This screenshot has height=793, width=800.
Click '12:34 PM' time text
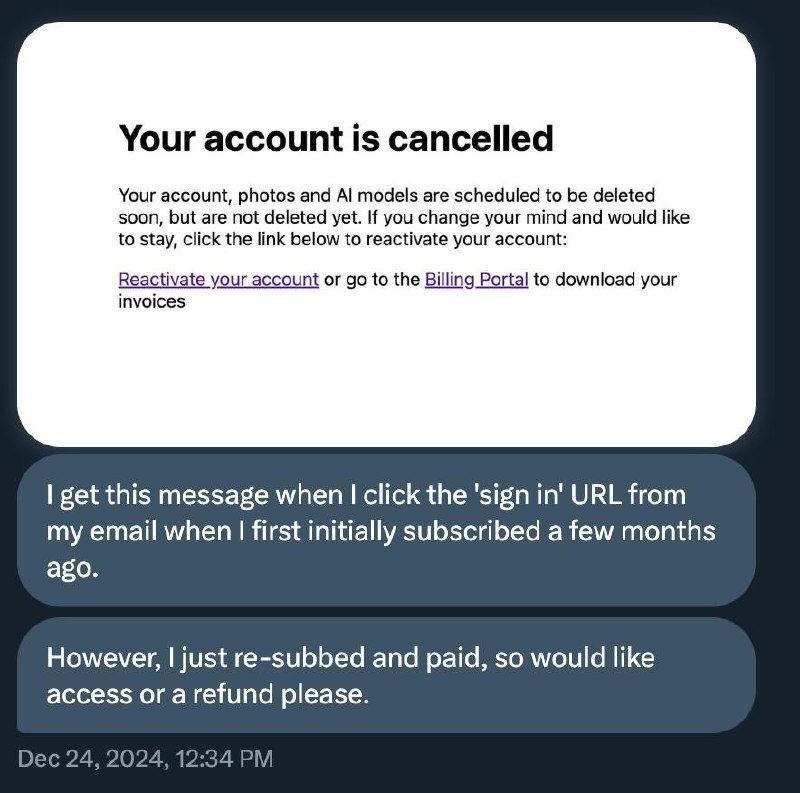click(222, 759)
